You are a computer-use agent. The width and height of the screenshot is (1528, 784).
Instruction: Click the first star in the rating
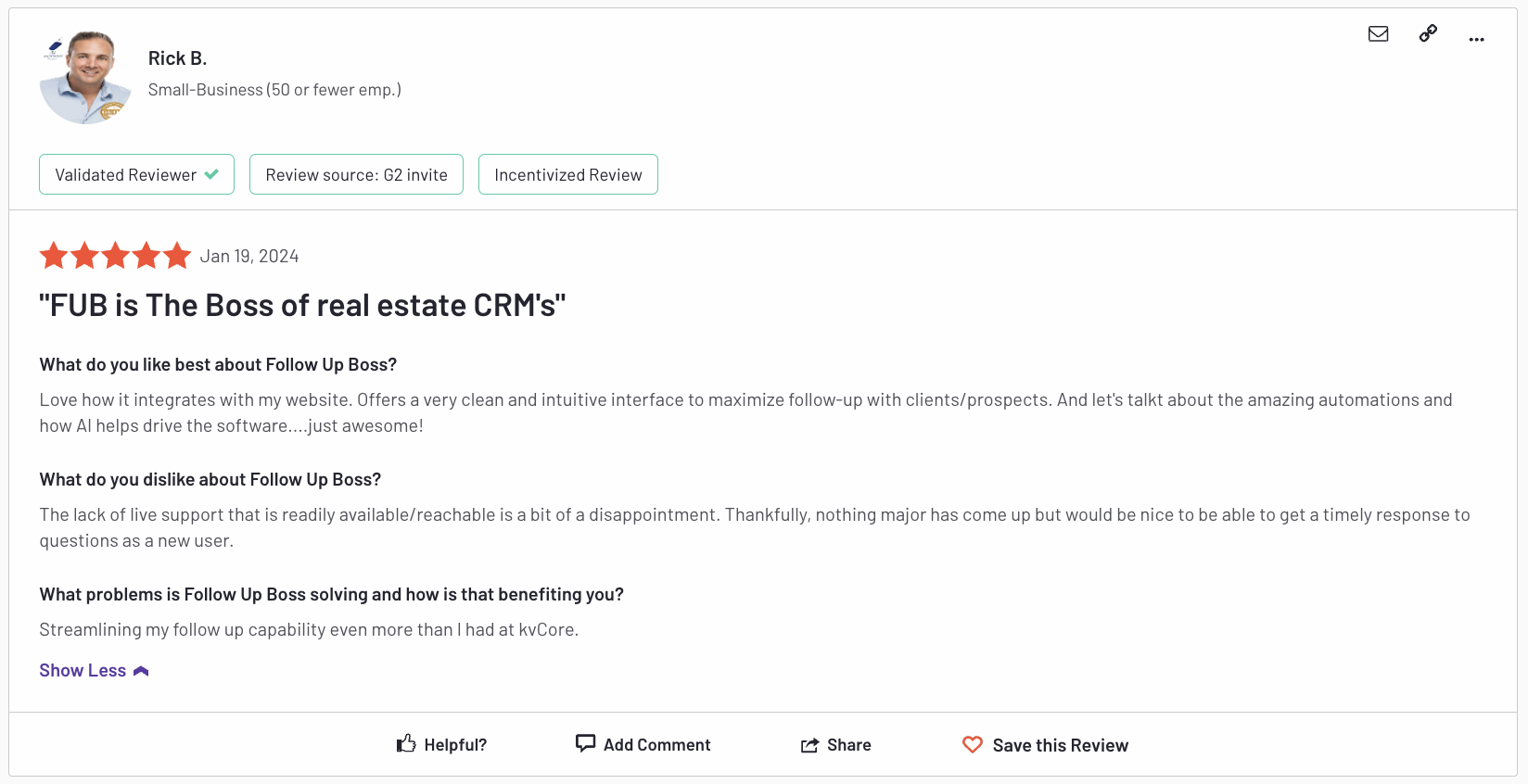pyautogui.click(x=54, y=256)
